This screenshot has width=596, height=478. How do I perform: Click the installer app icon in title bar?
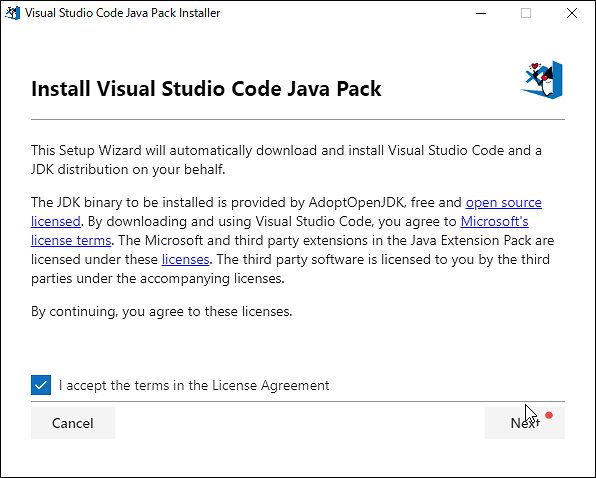13,13
